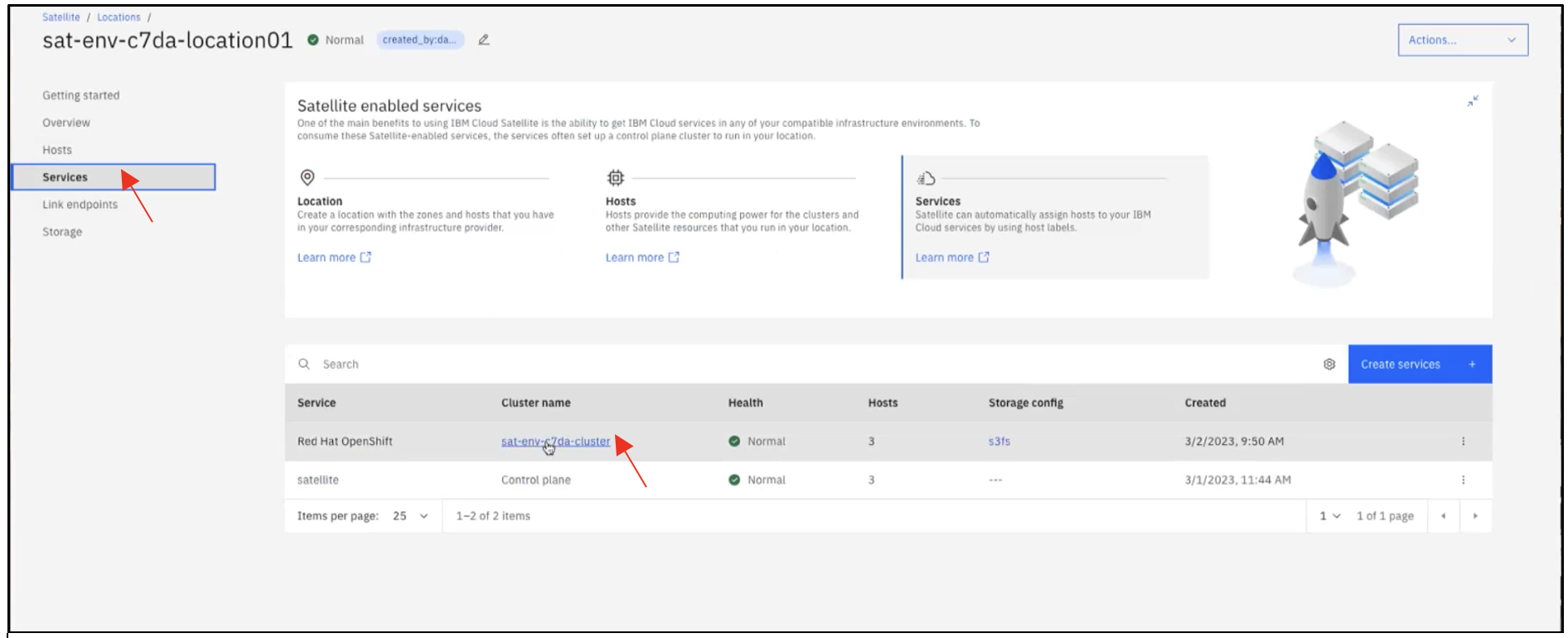
Task: Click the Create services button
Action: click(x=1420, y=365)
